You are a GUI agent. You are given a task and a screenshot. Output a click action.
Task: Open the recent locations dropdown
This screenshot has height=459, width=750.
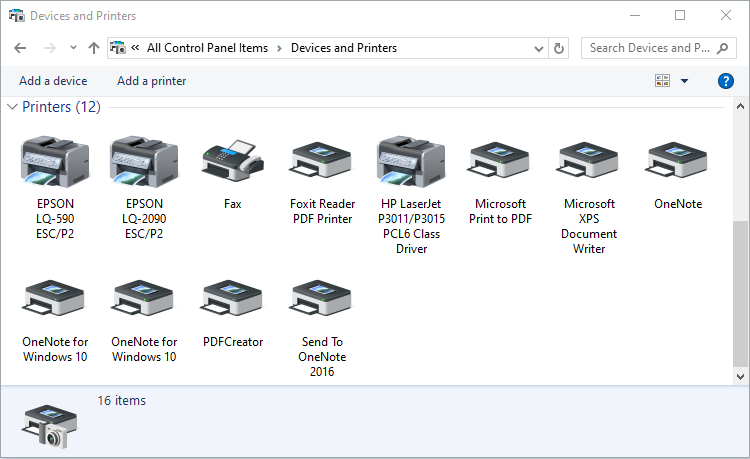point(73,48)
